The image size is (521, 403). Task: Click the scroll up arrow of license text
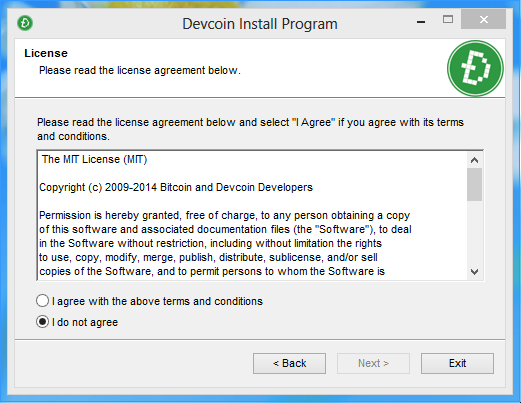tap(474, 160)
